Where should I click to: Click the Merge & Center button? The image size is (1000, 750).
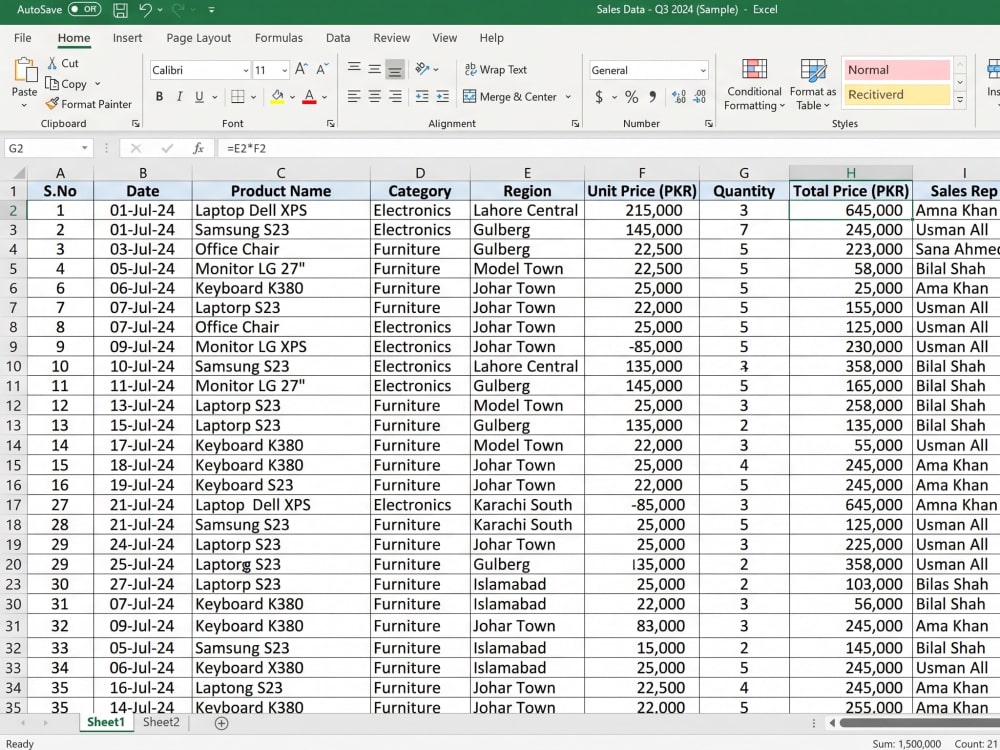[x=510, y=97]
